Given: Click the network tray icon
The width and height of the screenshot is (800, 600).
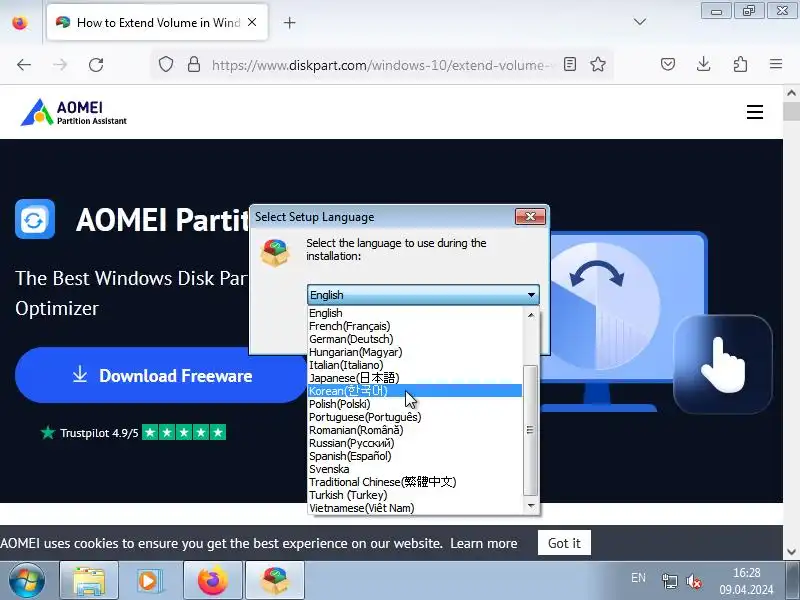Looking at the screenshot, I should (669, 581).
